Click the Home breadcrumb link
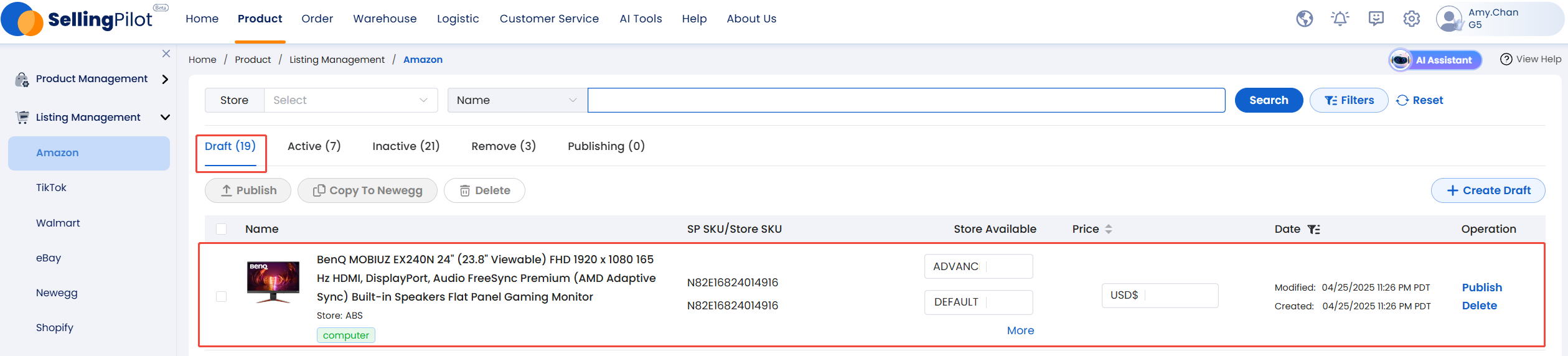Viewport: 1568px width, 356px height. coord(202,60)
